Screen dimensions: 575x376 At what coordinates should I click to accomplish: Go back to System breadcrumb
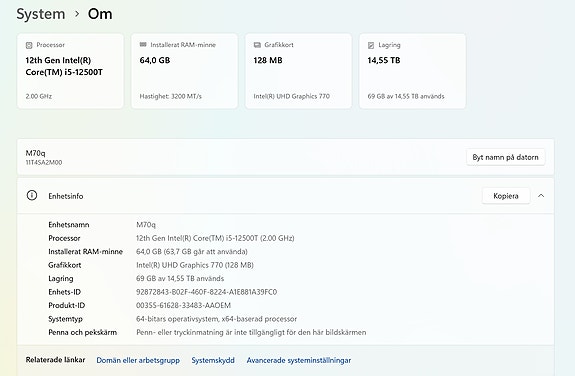pos(41,14)
